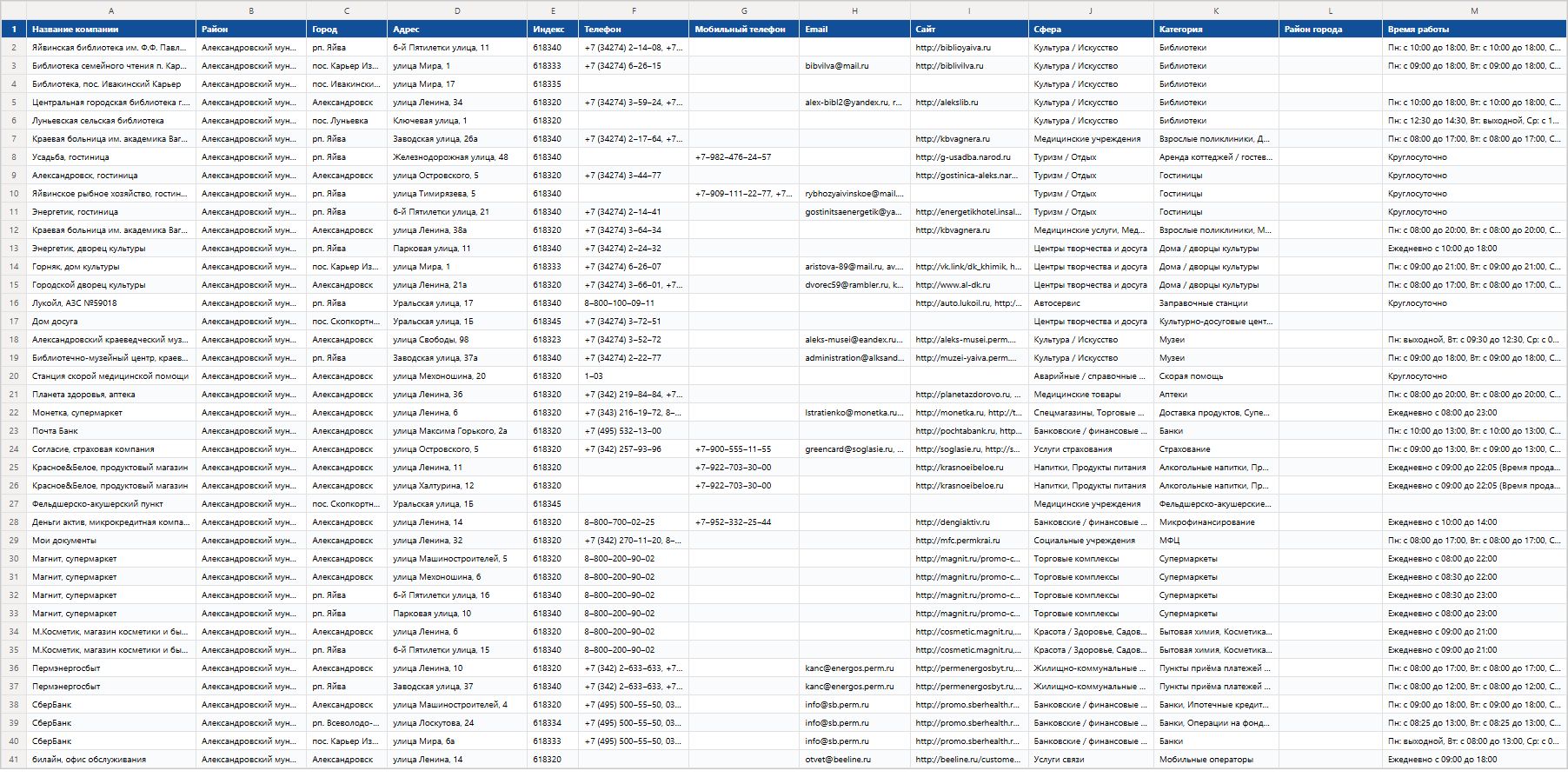Select the mobile number '+7–982–476–24–57'

coord(744,157)
